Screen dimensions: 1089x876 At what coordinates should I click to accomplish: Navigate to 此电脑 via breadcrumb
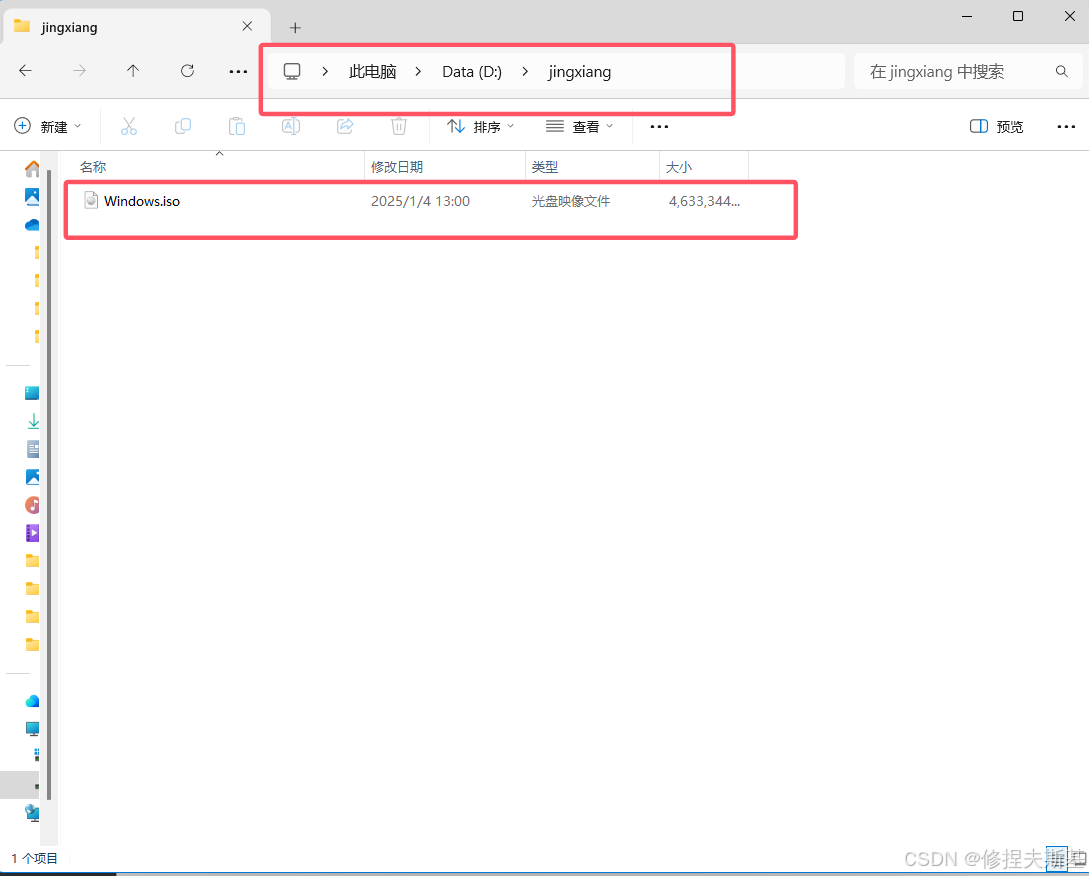tap(371, 71)
